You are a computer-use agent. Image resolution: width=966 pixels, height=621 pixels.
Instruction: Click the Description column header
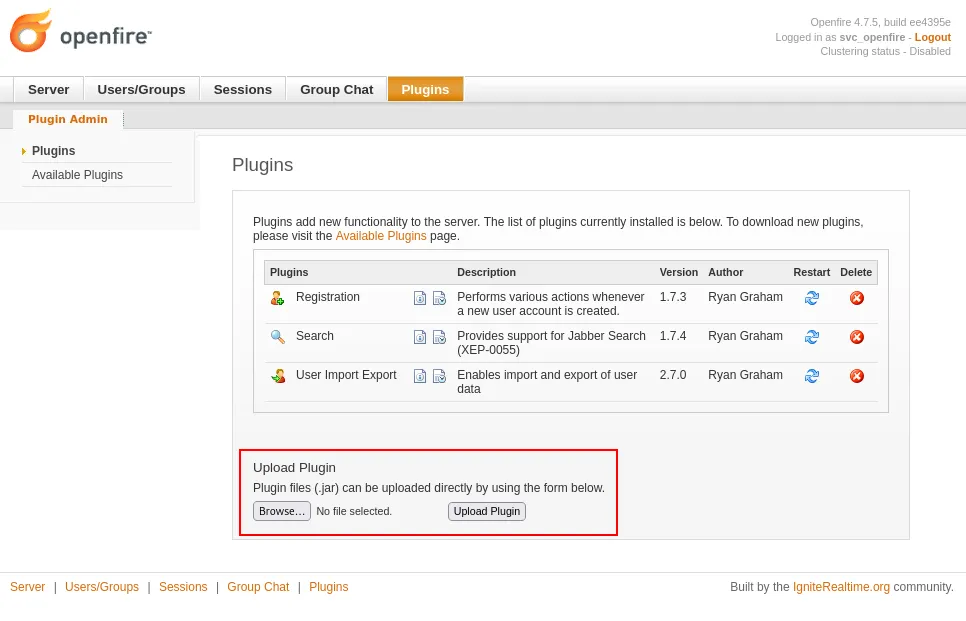(x=486, y=272)
